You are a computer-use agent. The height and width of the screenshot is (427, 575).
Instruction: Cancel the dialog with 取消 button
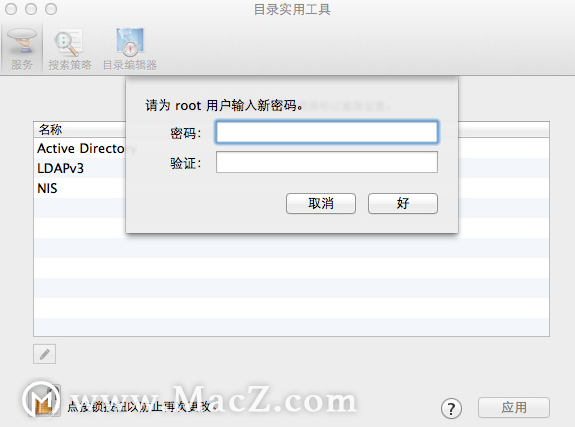coord(321,203)
